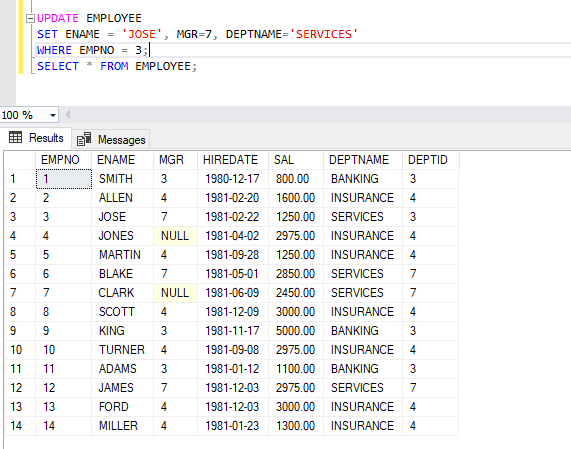The width and height of the screenshot is (571, 449).
Task: Select the DEPTID column header
Action: [430, 160]
